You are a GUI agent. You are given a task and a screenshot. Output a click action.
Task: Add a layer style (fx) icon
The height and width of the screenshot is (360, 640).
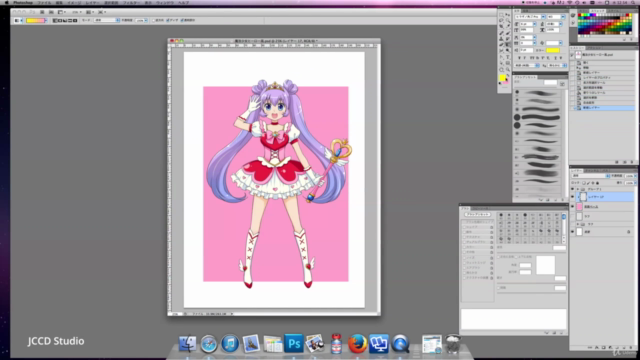point(597,347)
